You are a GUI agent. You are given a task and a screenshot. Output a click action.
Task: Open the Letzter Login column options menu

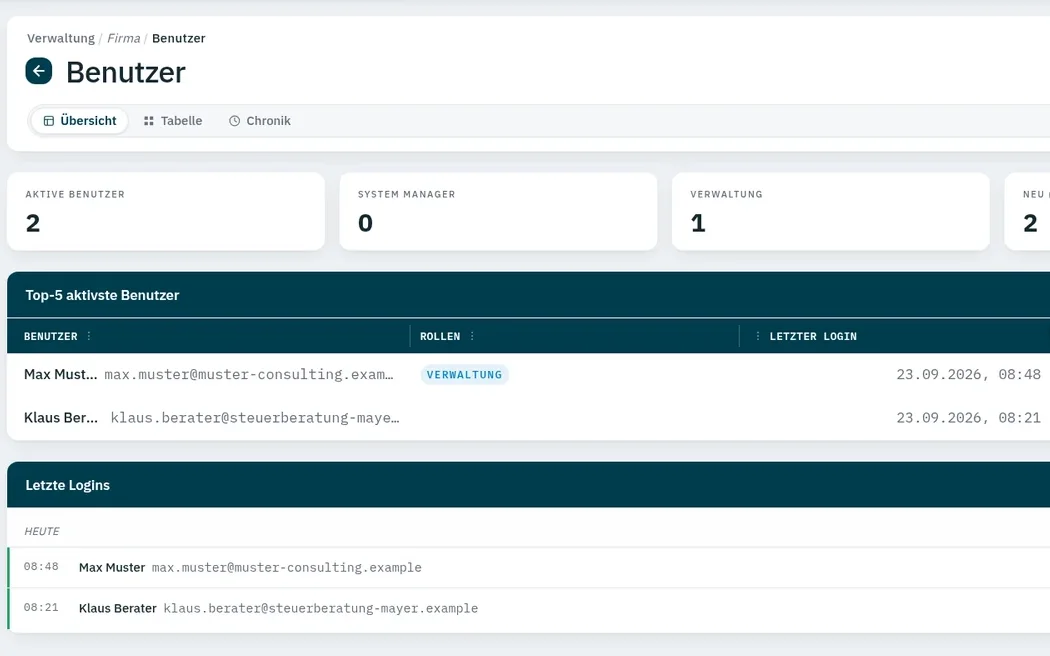pyautogui.click(x=757, y=336)
